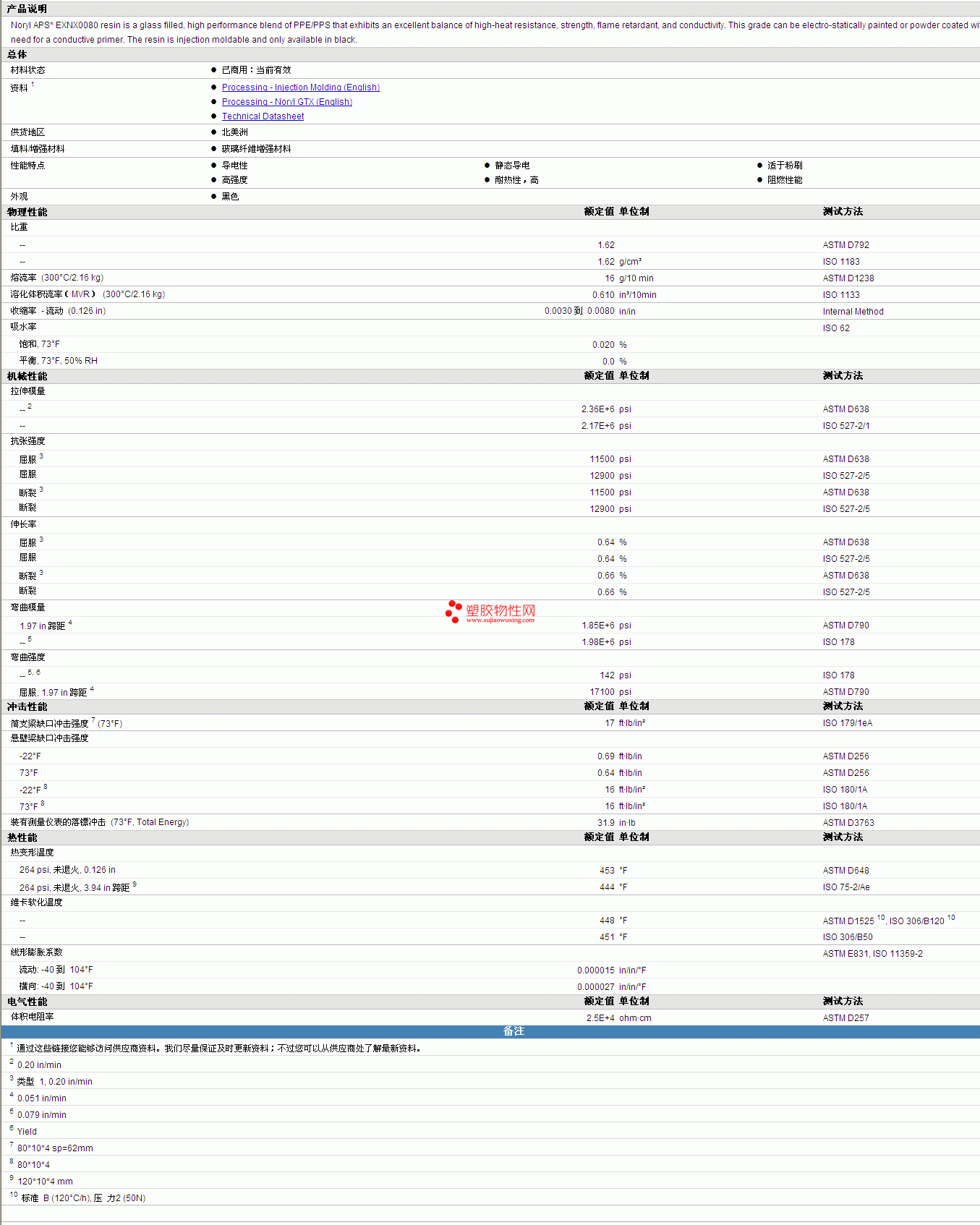Screen dimensions: 980x1225
Task: Click the 机械性能 section heading
Action: (27, 376)
